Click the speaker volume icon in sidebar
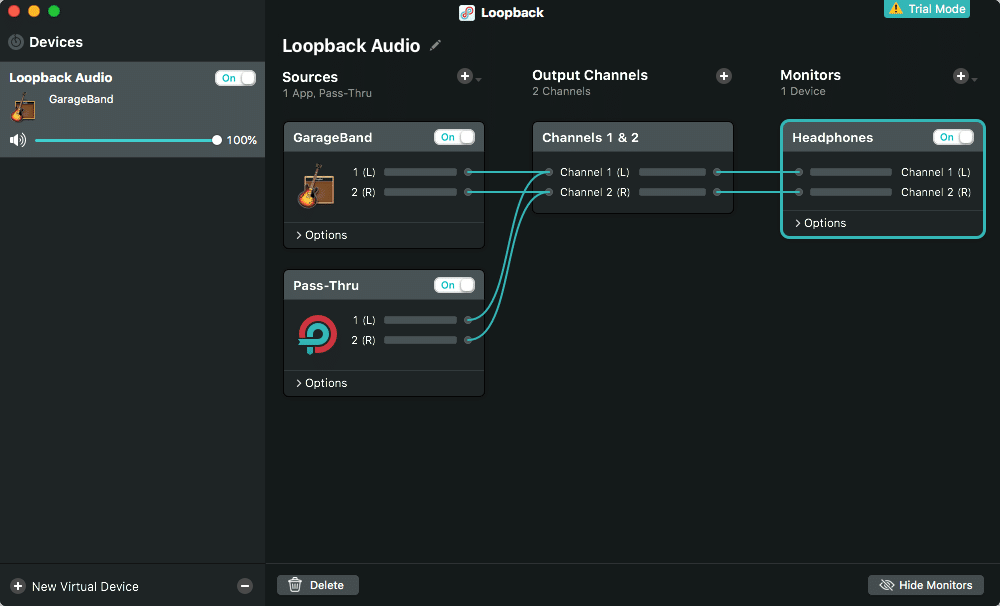The image size is (1000, 606). point(18,140)
